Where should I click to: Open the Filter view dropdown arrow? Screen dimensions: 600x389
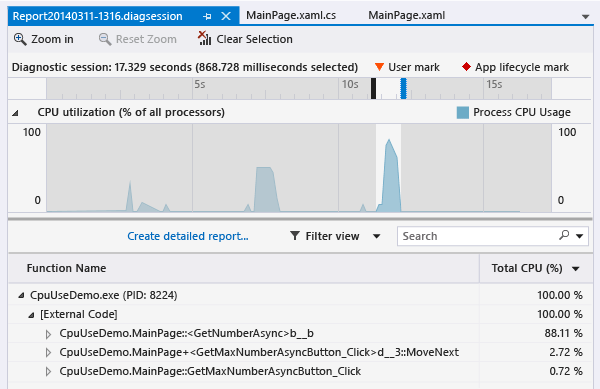pyautogui.click(x=377, y=236)
